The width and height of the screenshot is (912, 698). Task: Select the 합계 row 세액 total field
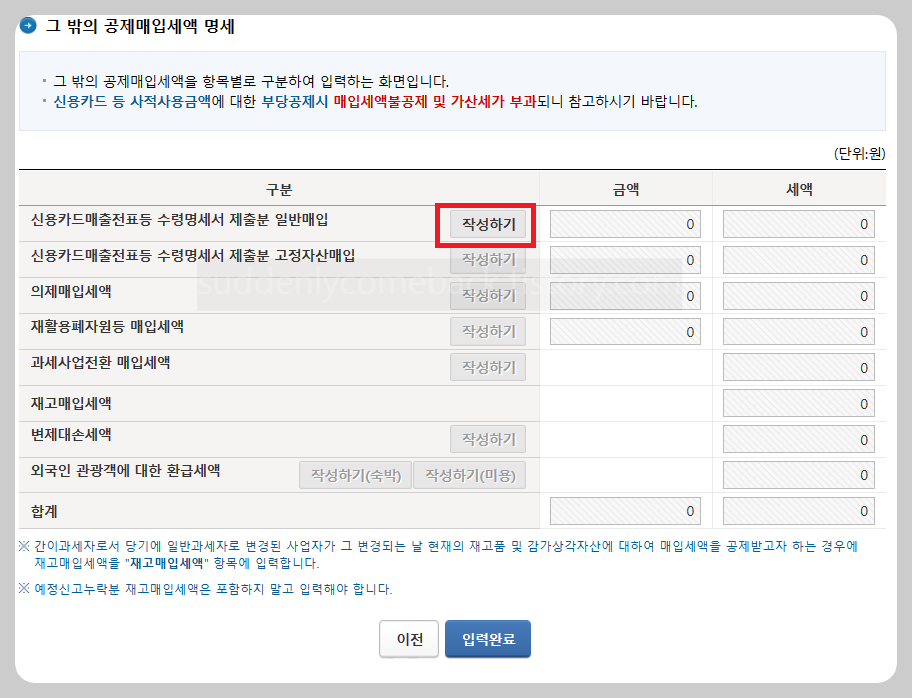798,510
